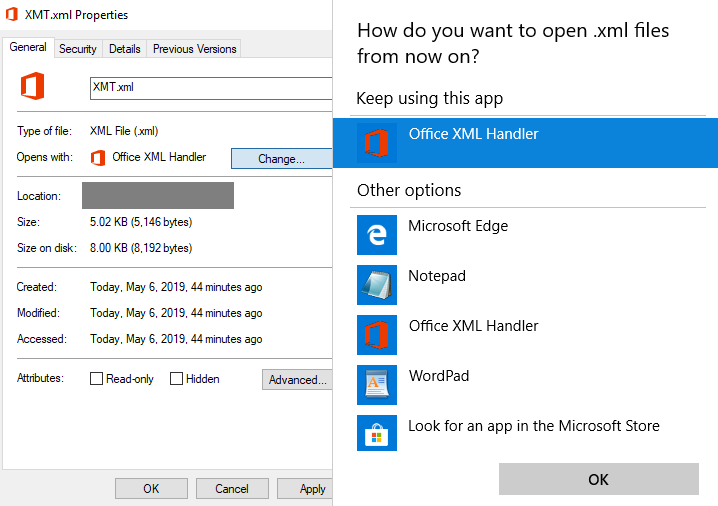This screenshot has width=718, height=506.
Task: Open the Details tab
Action: point(125,49)
